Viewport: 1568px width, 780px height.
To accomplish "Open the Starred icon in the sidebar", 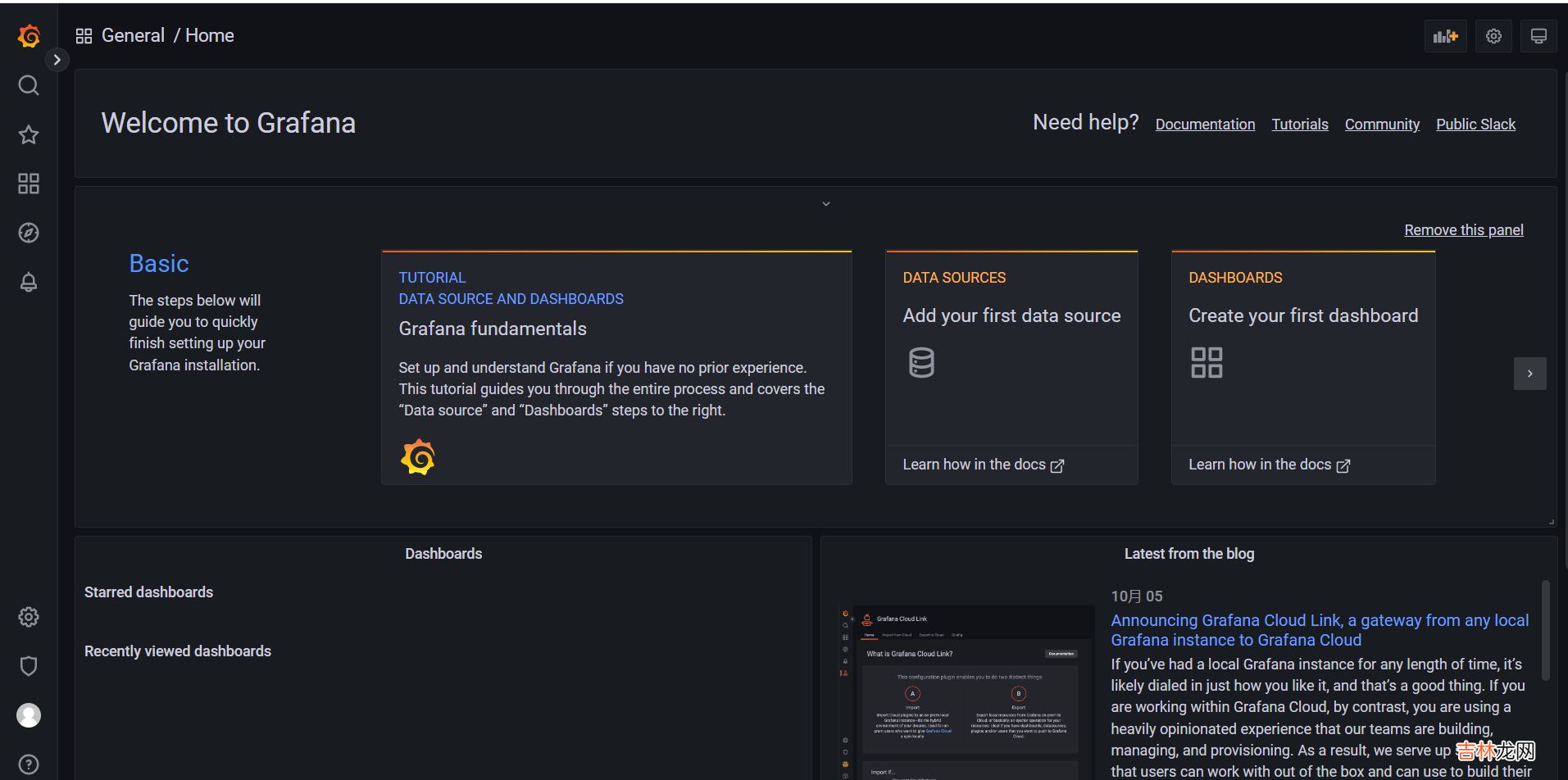I will [29, 134].
